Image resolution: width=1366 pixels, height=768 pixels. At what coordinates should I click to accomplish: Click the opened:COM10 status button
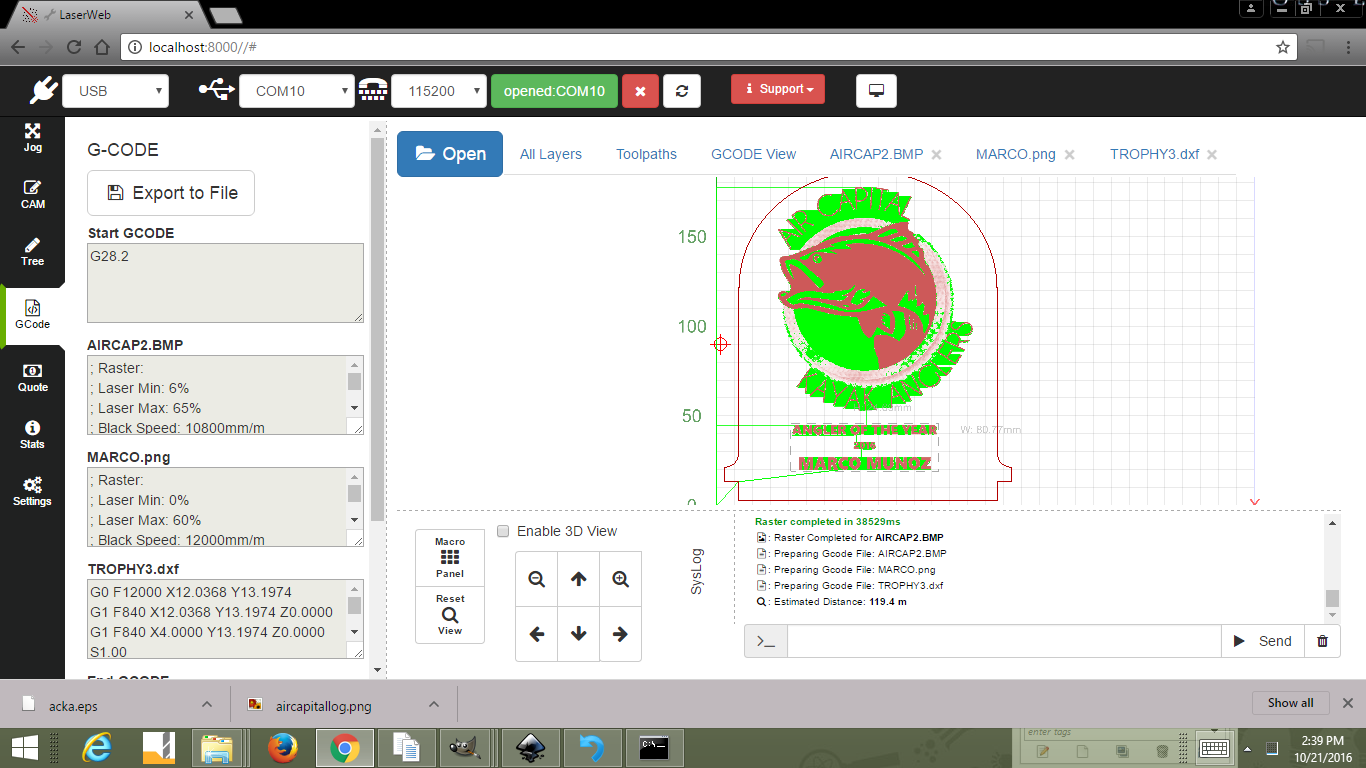coord(554,91)
